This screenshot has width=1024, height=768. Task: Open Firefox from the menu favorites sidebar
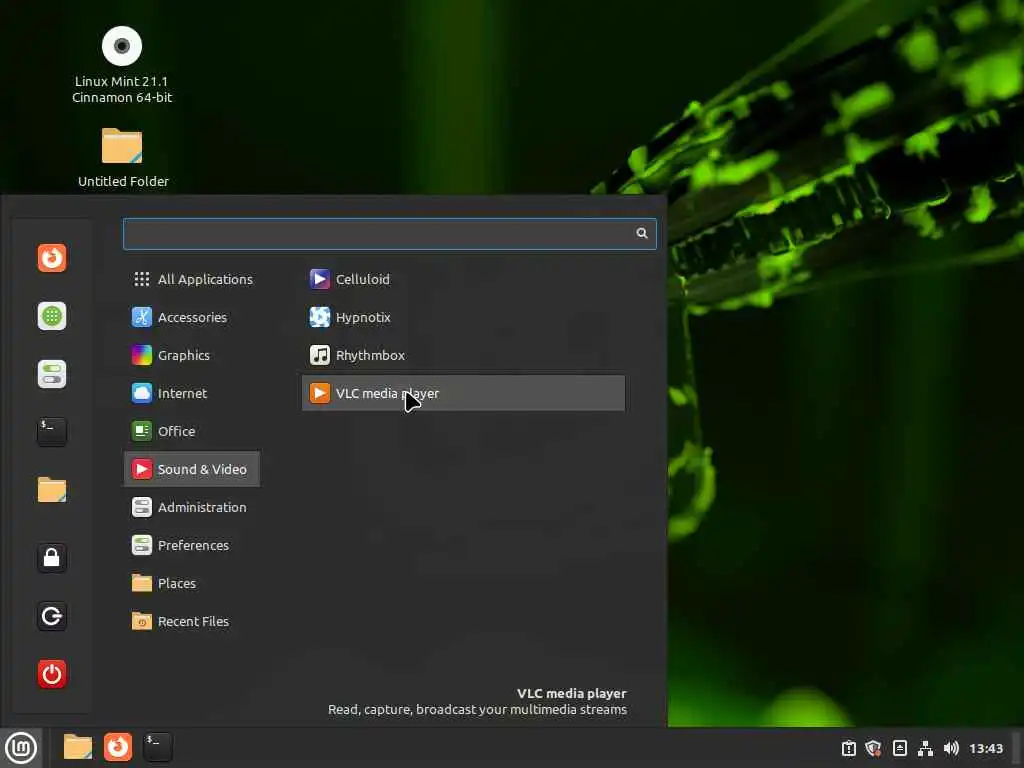click(52, 258)
